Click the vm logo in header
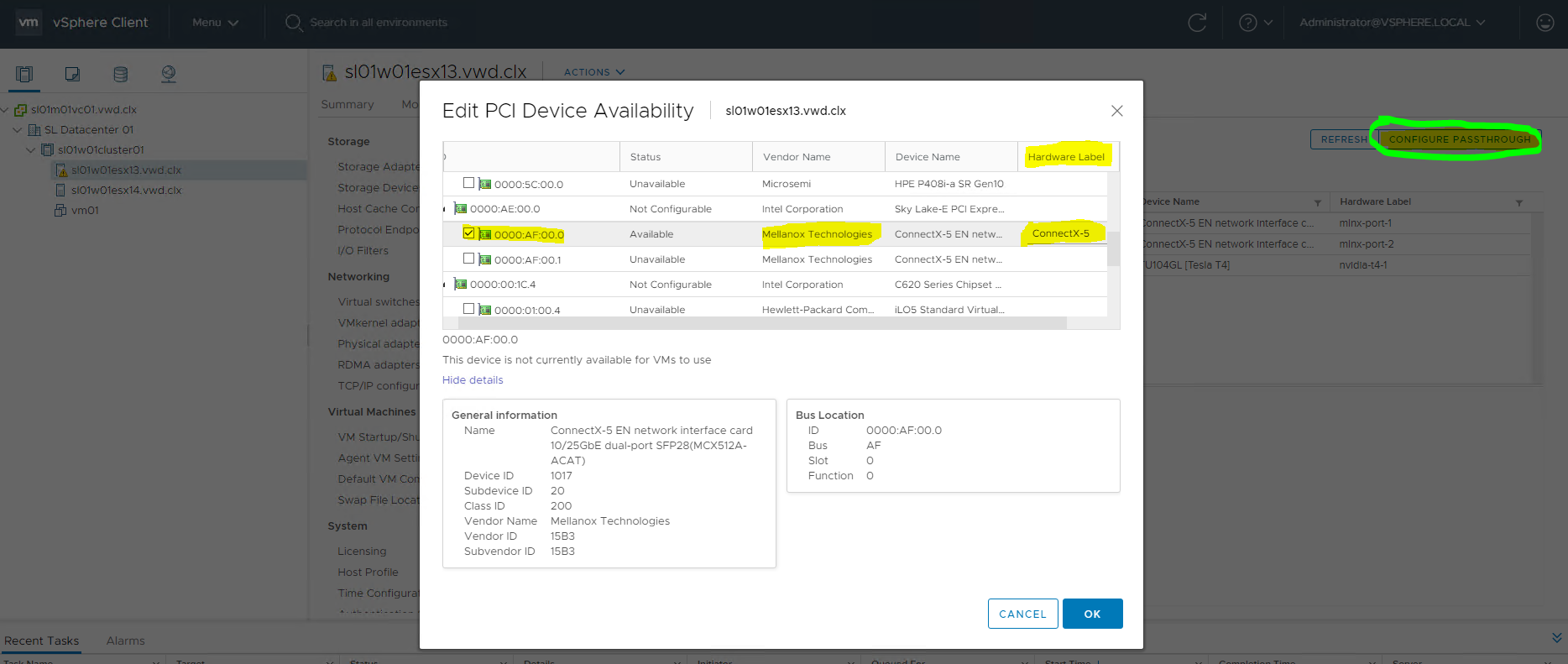 coord(29,23)
